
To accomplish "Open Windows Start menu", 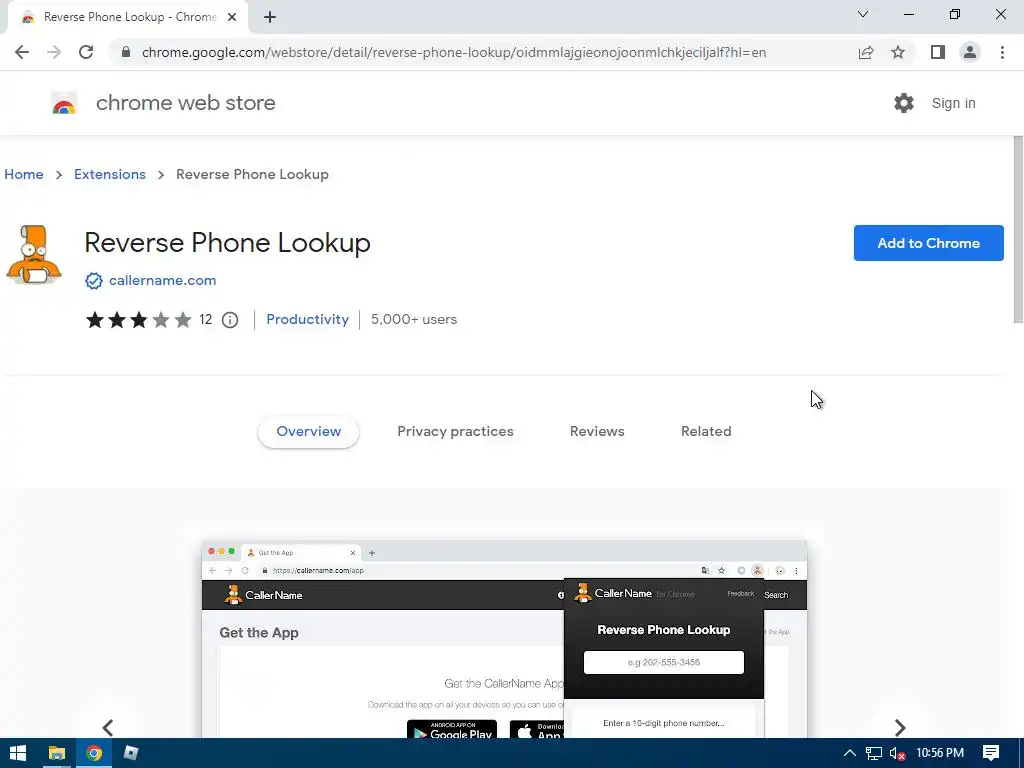I will [x=18, y=753].
